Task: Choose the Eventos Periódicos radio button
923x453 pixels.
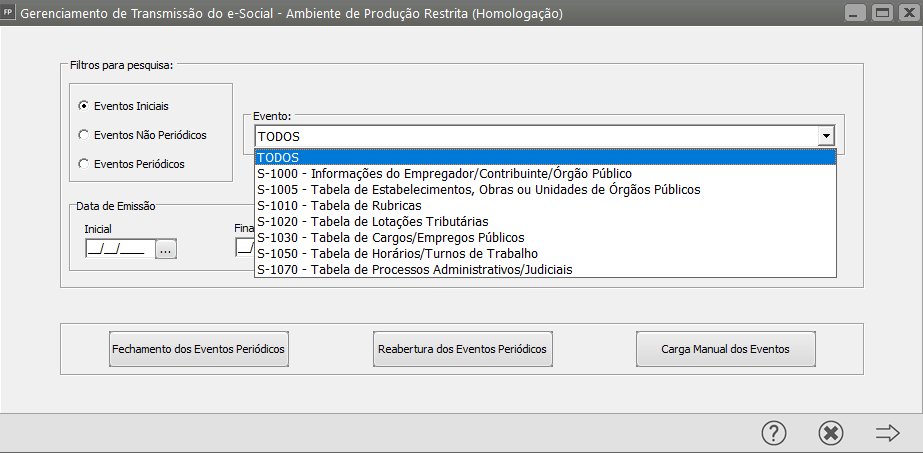Action: tap(84, 163)
